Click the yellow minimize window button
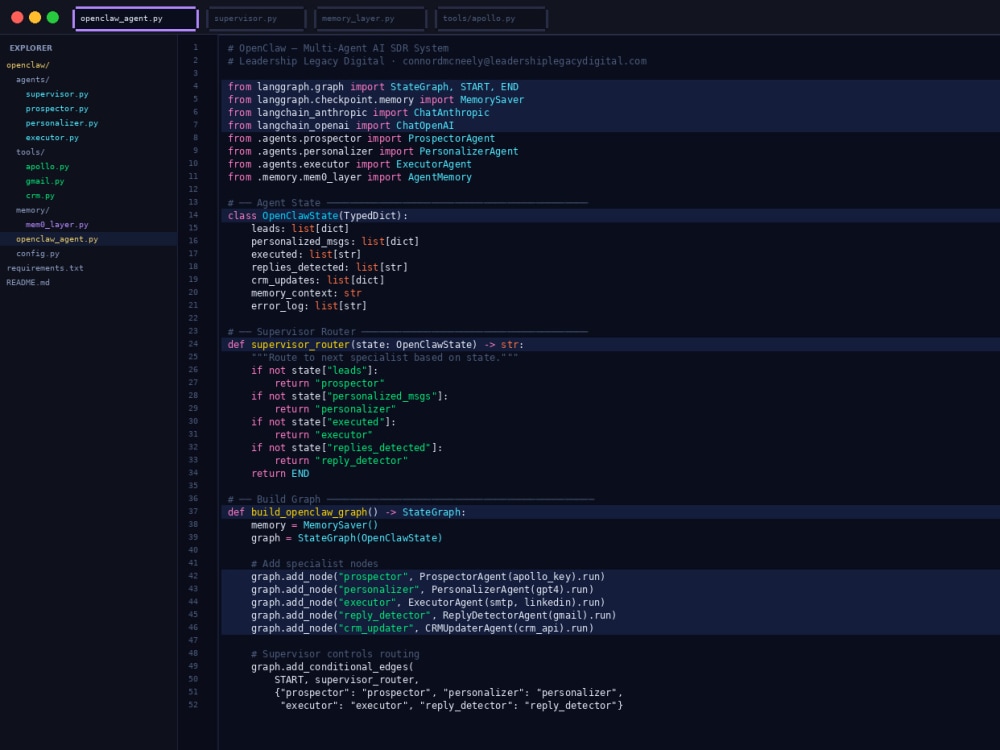Viewport: 1000px width, 750px height. [35, 17]
